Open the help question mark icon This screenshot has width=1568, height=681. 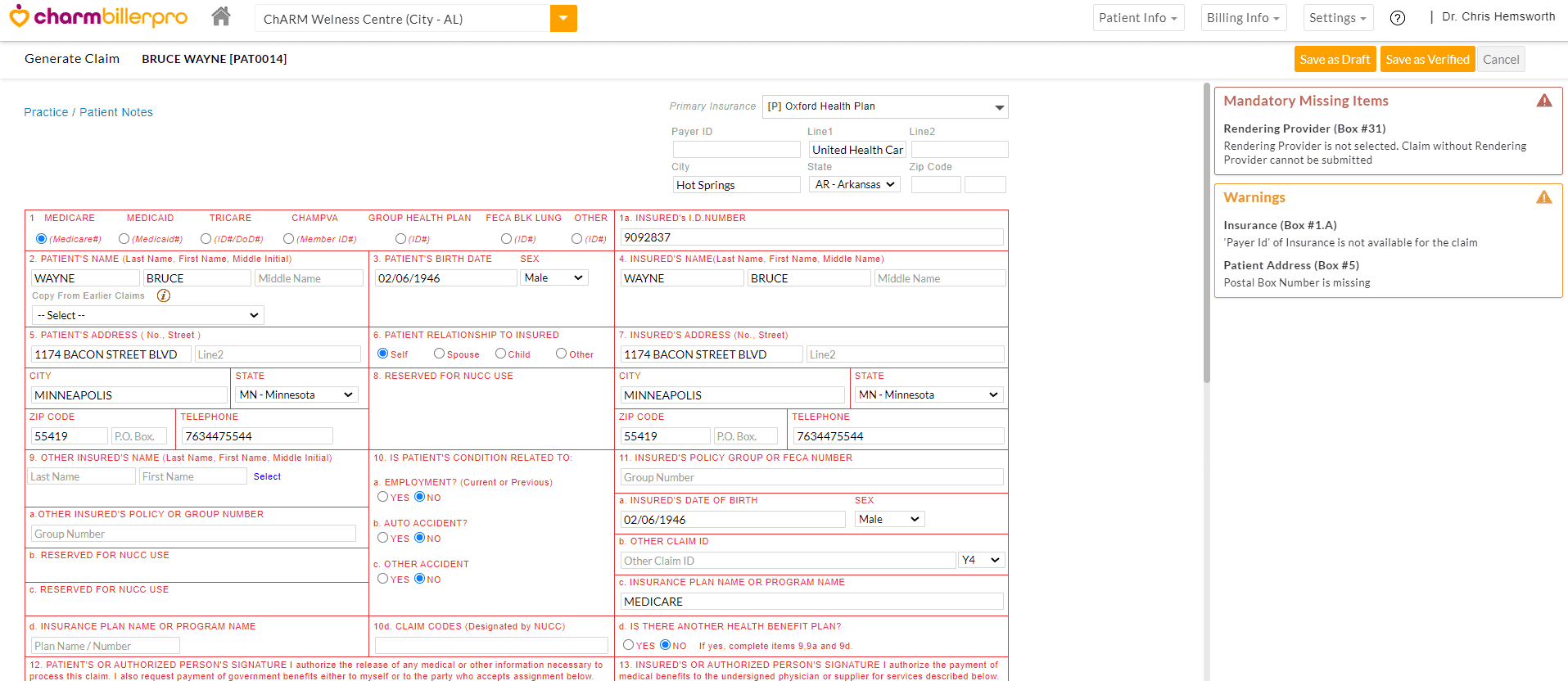point(1398,18)
